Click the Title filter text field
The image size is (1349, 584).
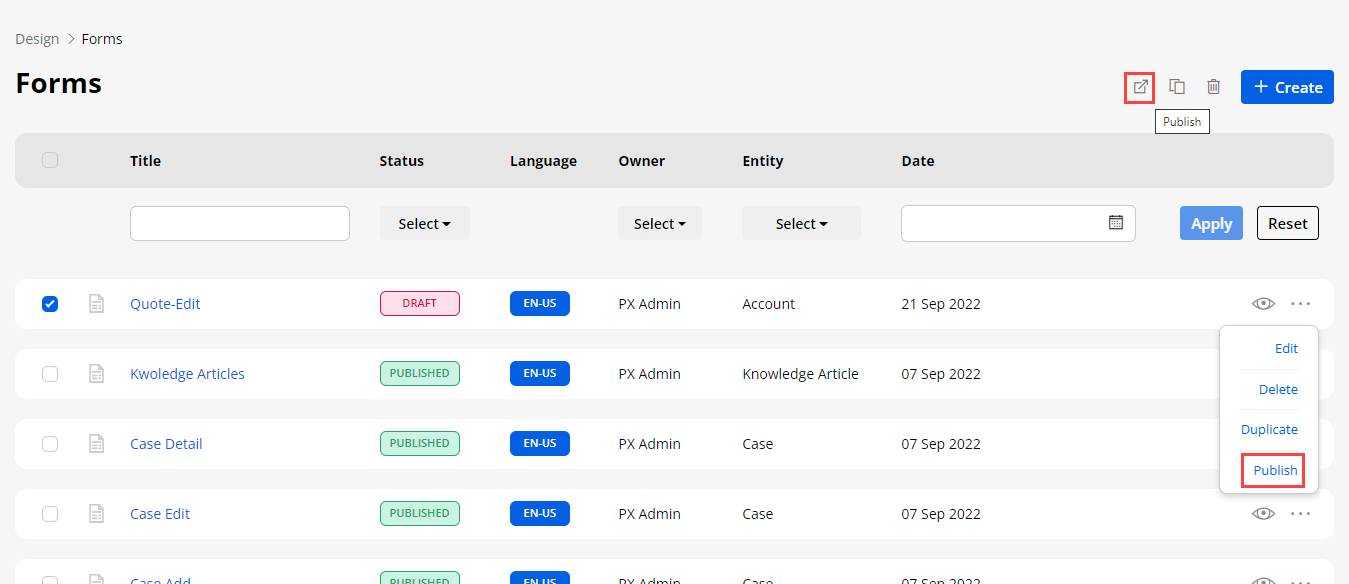240,224
